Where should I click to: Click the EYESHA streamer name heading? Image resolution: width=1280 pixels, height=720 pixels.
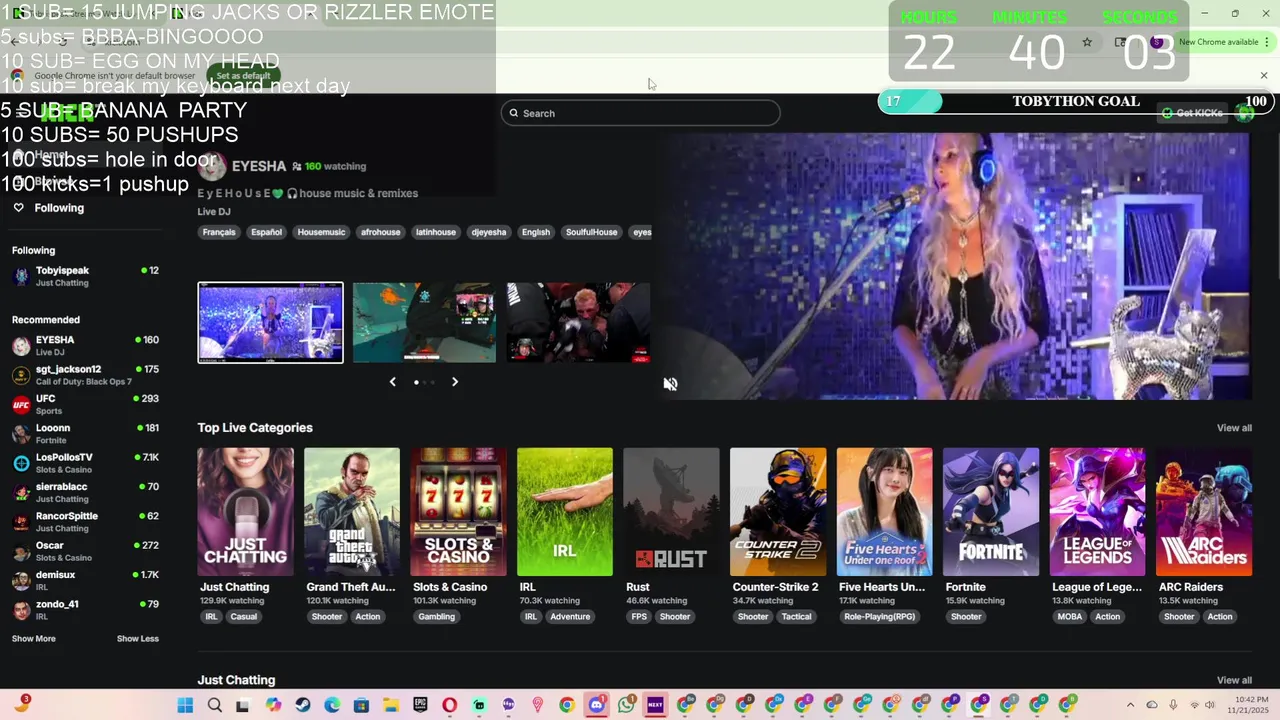pyautogui.click(x=259, y=166)
